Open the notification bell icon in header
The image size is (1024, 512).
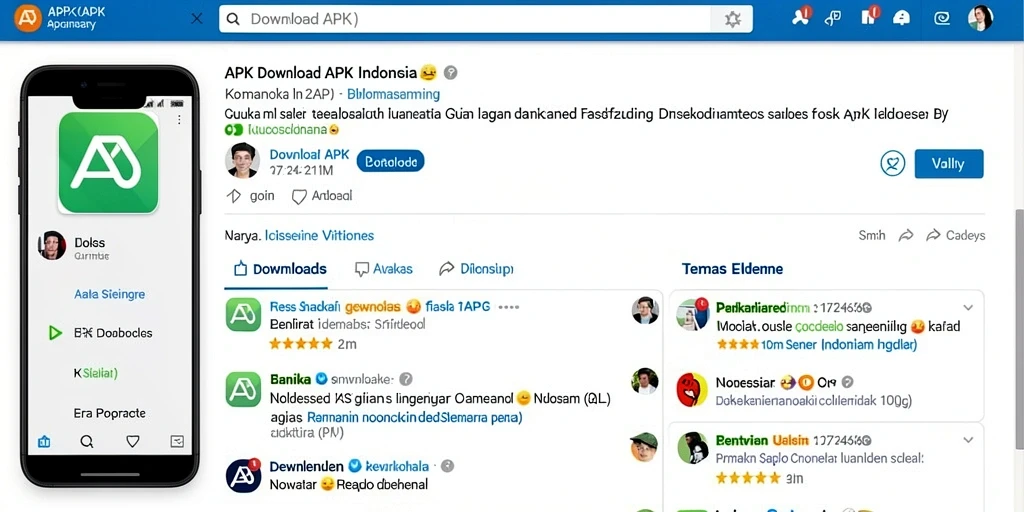901,18
